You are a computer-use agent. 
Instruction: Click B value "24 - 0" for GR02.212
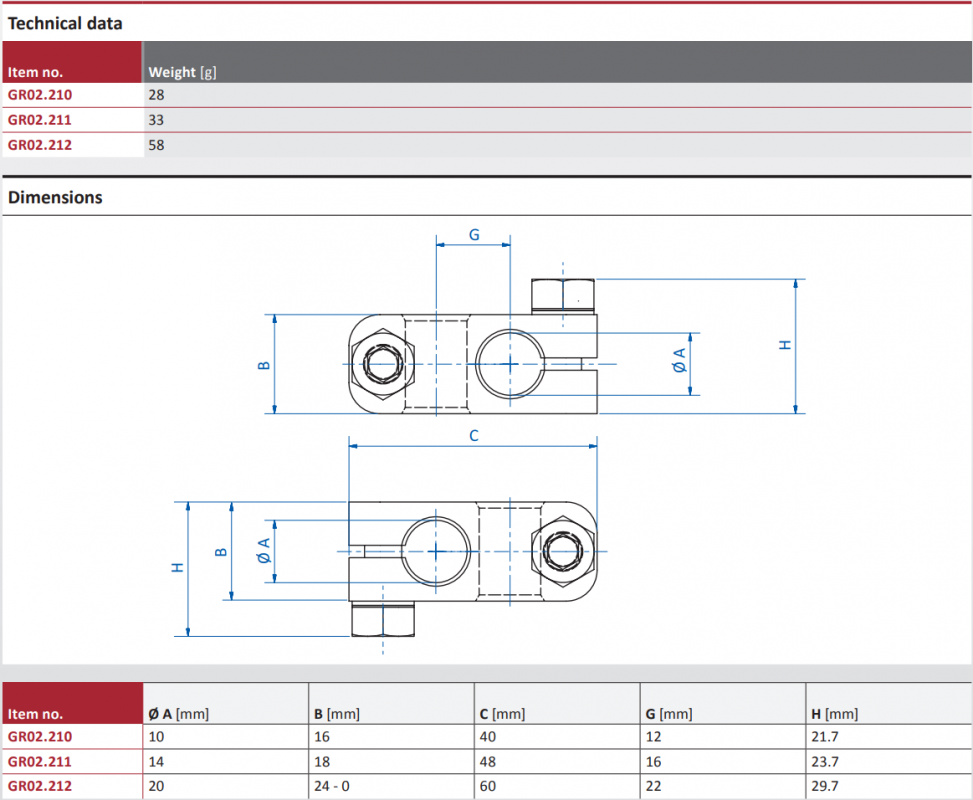[x=332, y=786]
